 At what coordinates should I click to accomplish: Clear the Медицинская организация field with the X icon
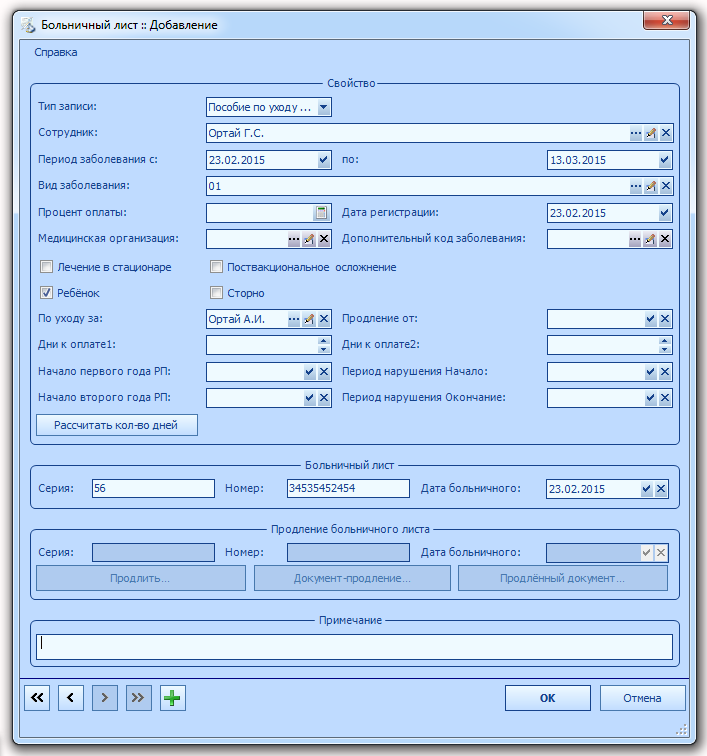click(324, 239)
